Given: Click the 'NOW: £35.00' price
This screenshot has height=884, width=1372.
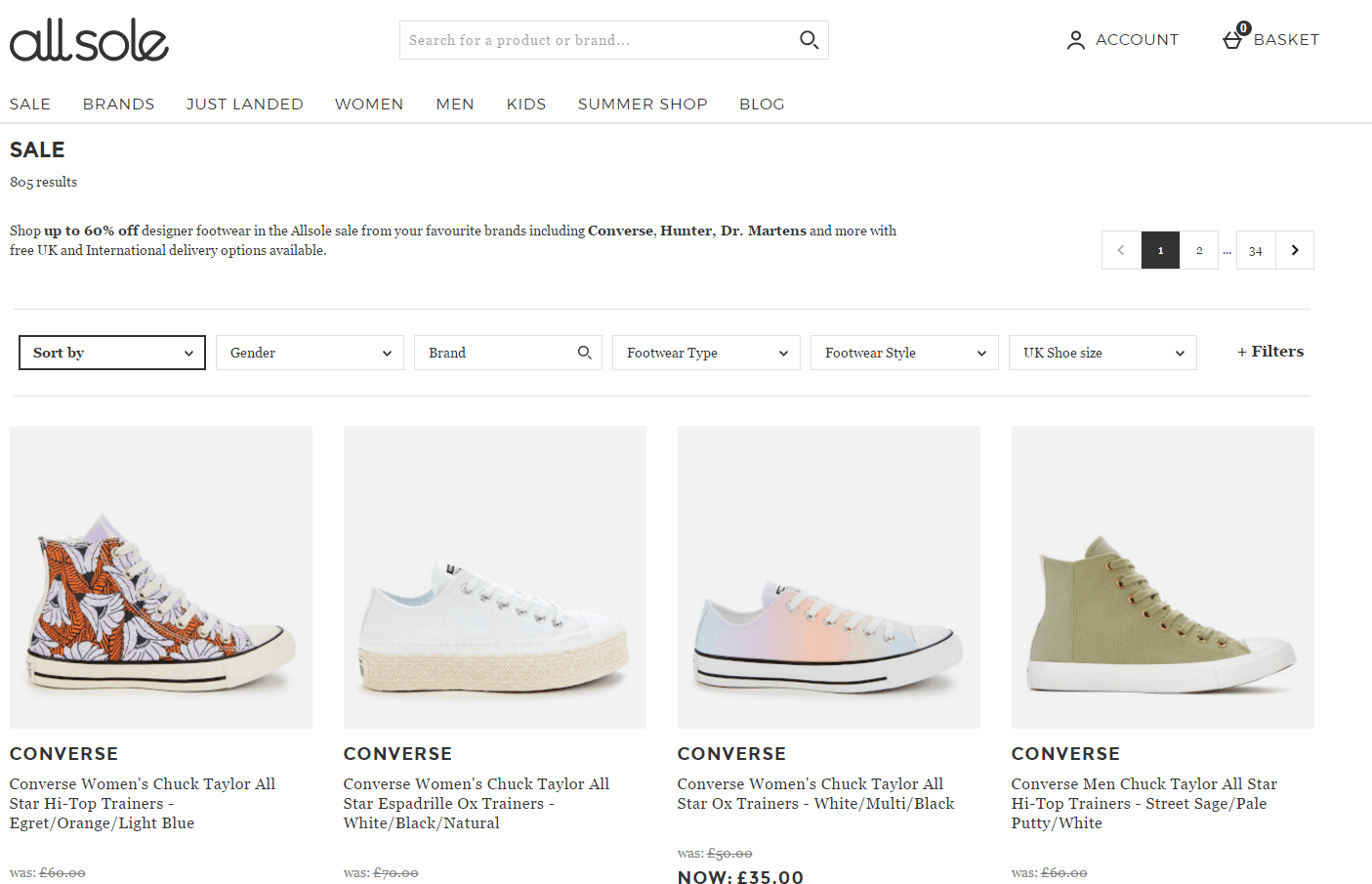Looking at the screenshot, I should pyautogui.click(x=741, y=877).
